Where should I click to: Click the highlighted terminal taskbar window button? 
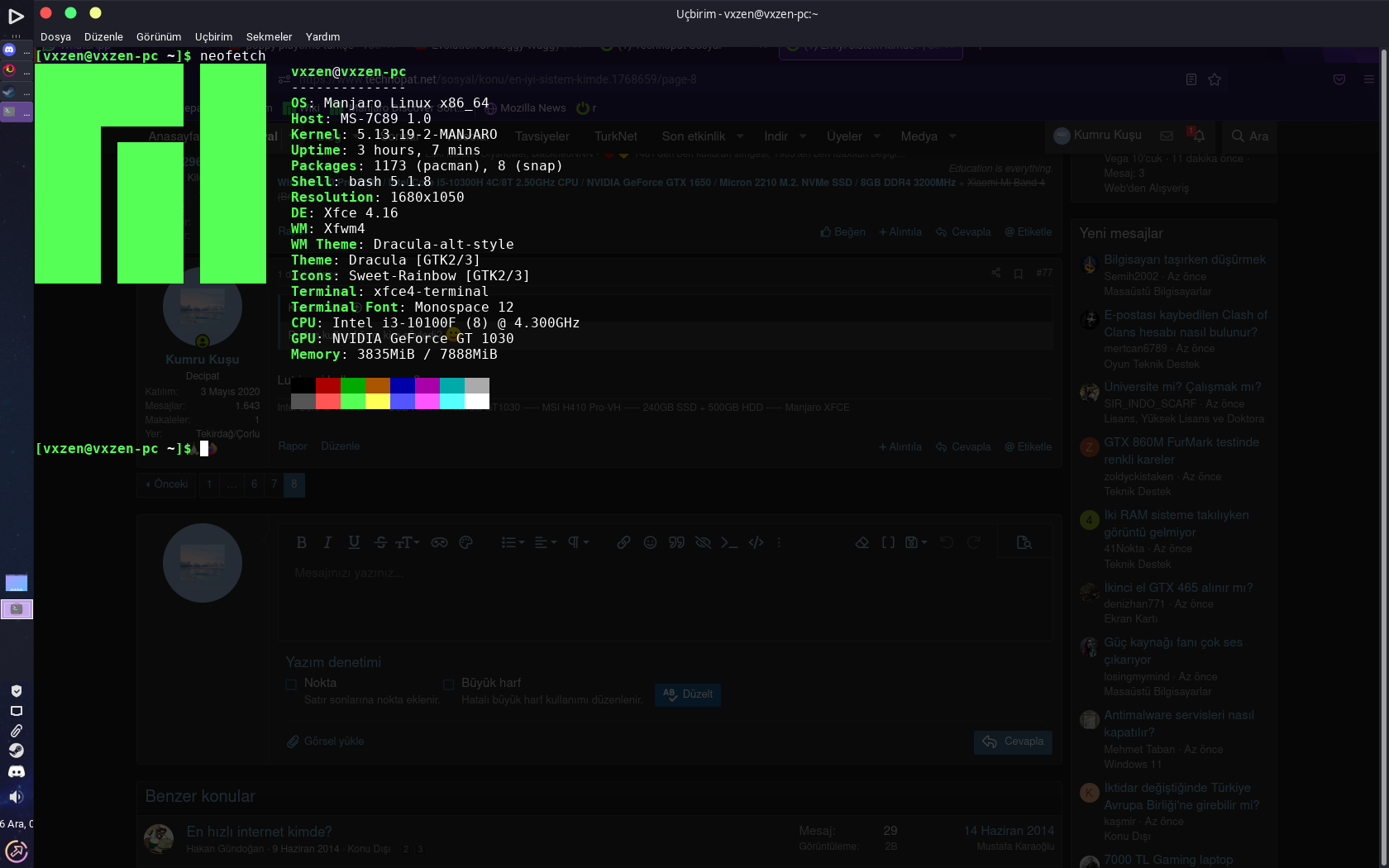coord(16,112)
